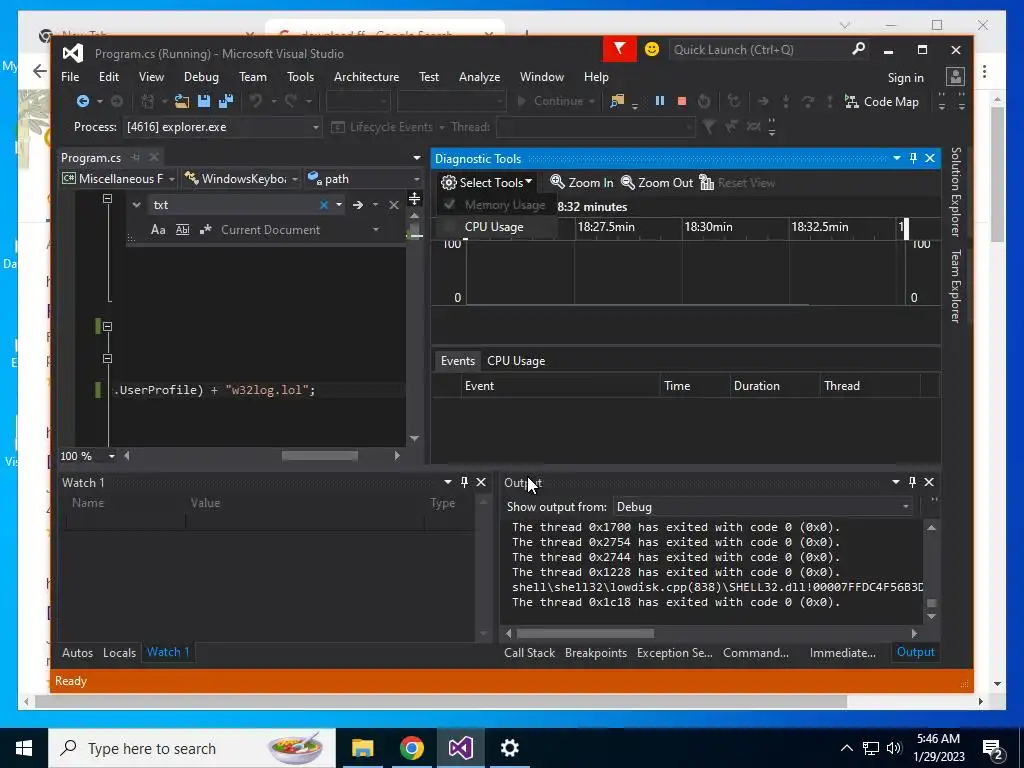Open the Architecture menu
This screenshot has height=768, width=1024.
point(366,77)
